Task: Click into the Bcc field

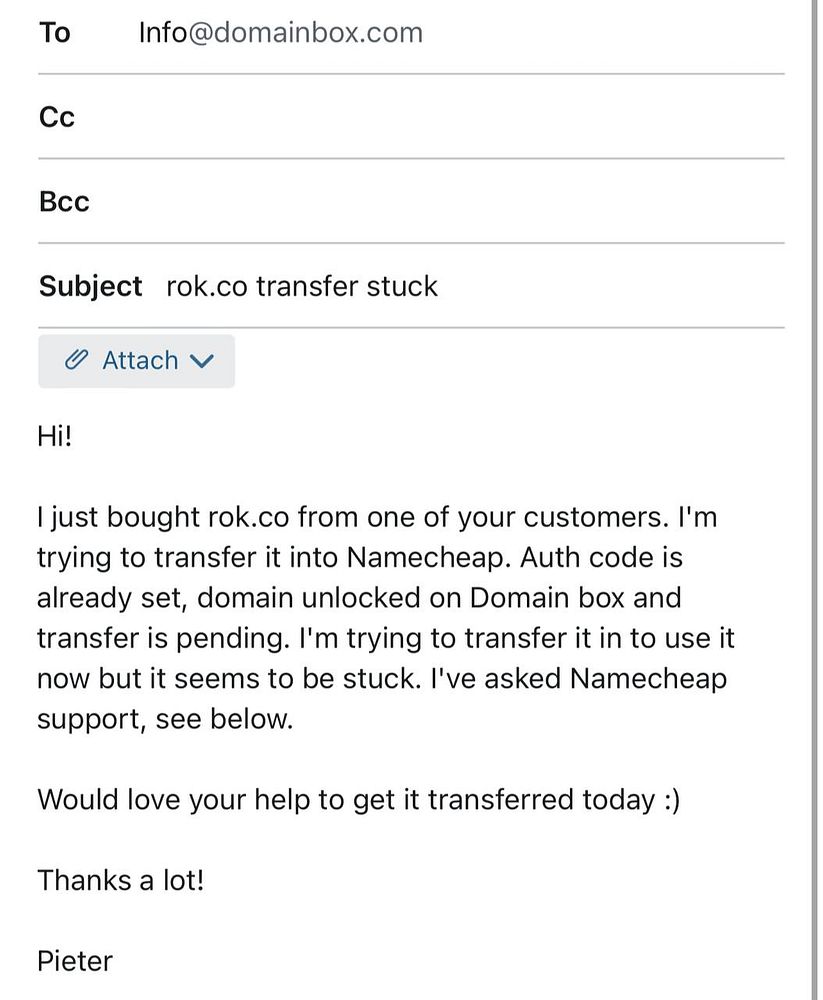Action: point(411,202)
